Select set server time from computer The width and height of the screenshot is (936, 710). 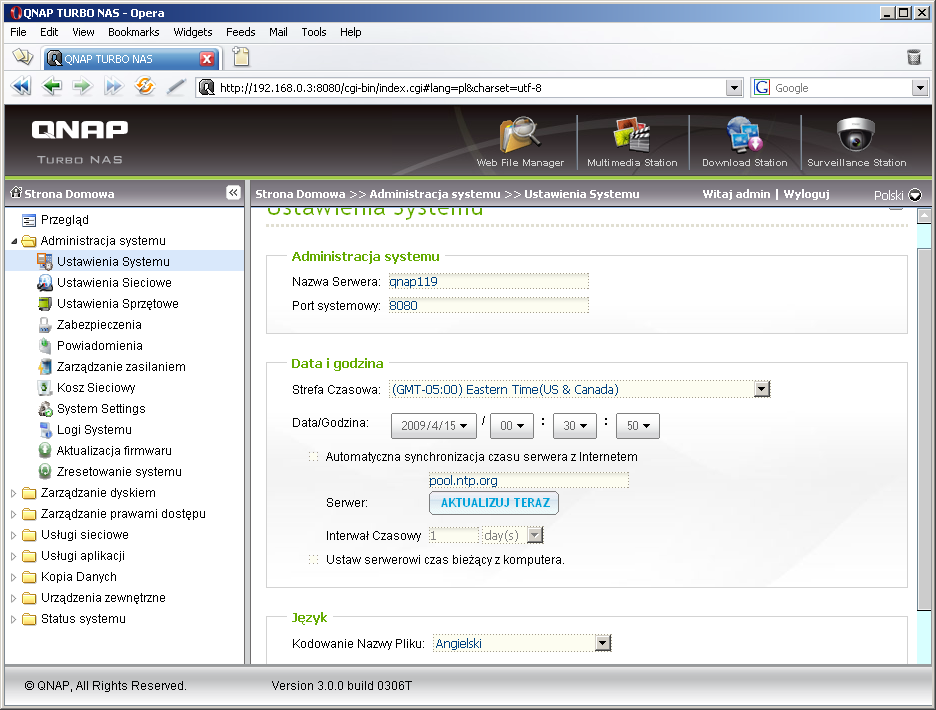(x=313, y=560)
